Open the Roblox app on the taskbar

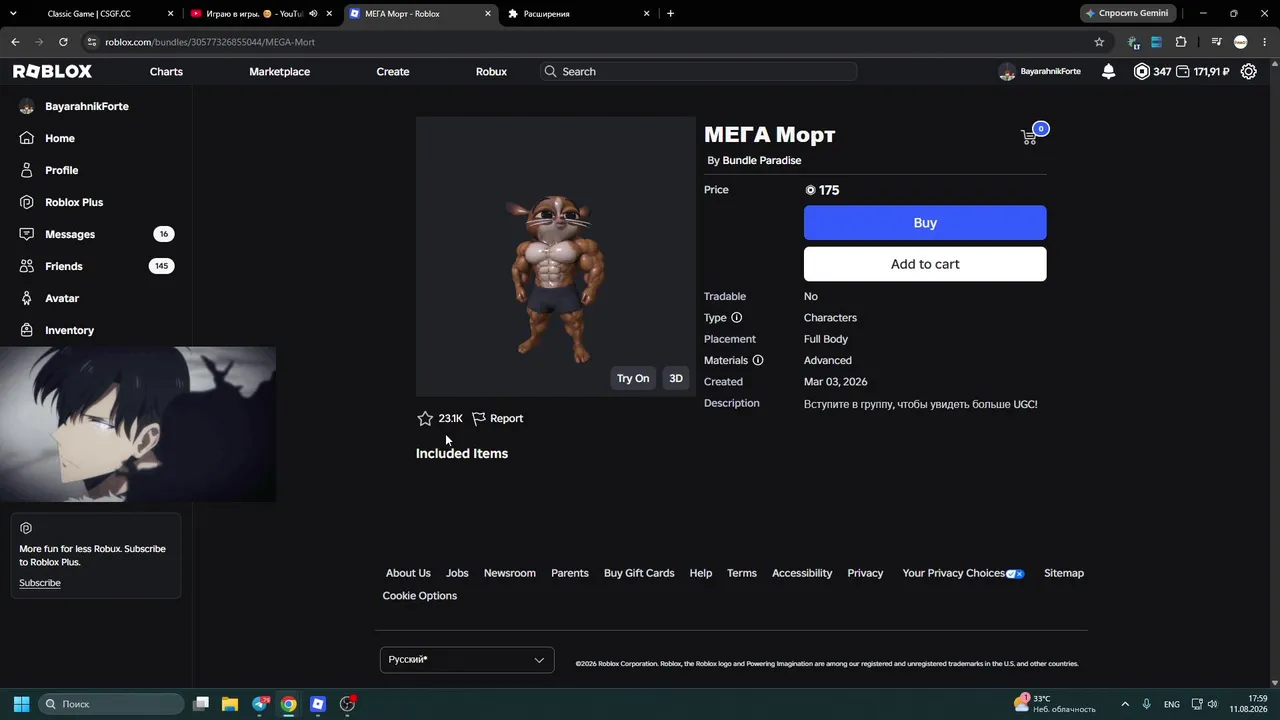click(318, 704)
